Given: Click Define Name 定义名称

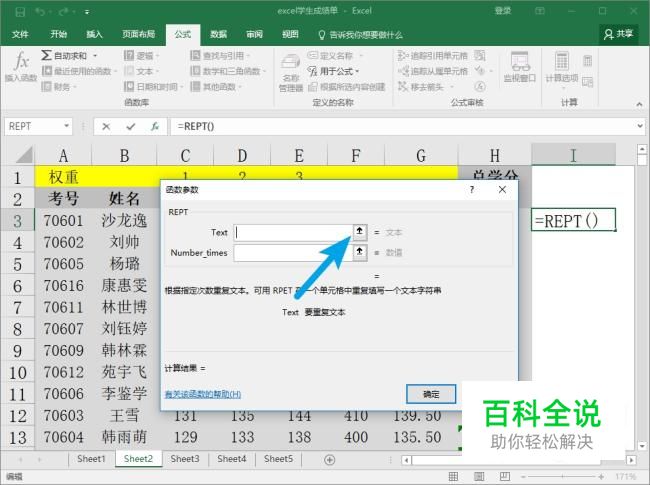Looking at the screenshot, I should (x=334, y=56).
